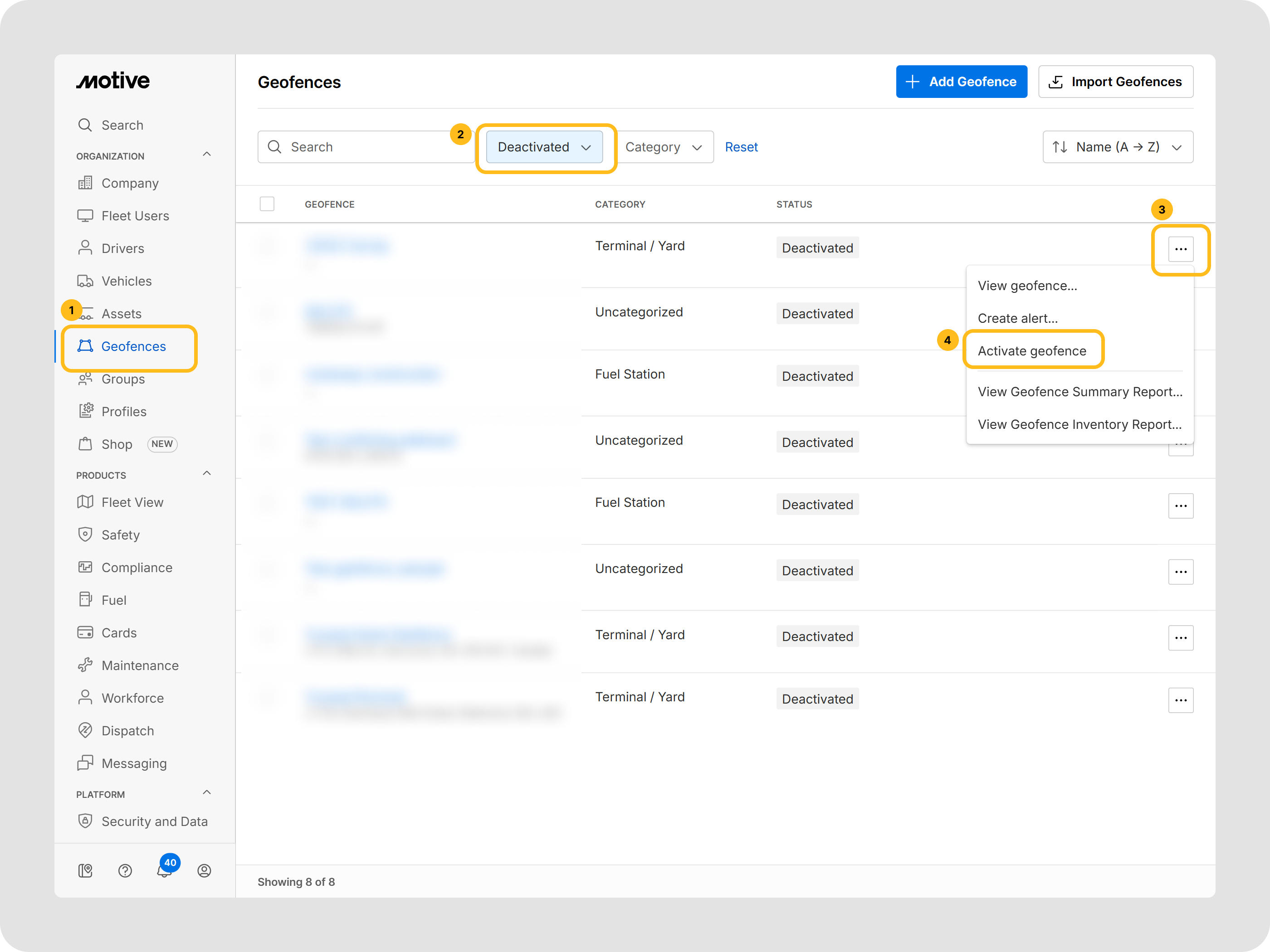Click the help question mark icon
This screenshot has width=1270, height=952.
(x=125, y=870)
